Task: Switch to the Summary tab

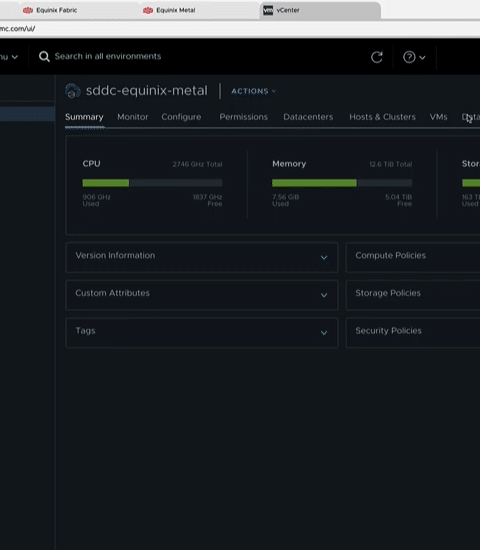Action: (84, 117)
